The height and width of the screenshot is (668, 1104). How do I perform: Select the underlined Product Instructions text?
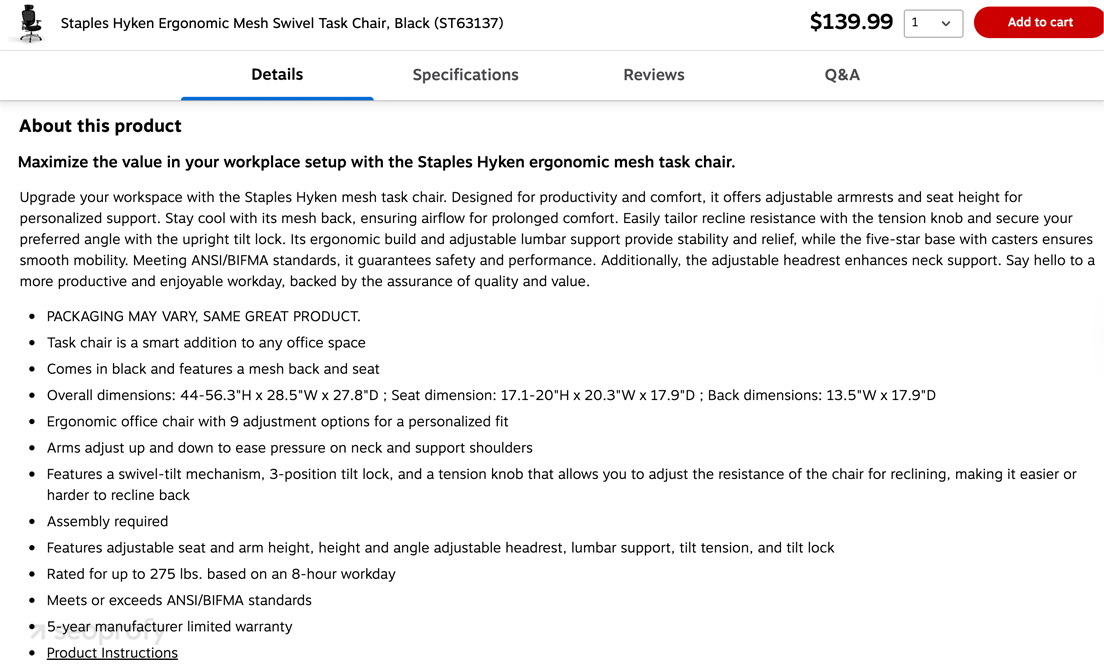112,652
